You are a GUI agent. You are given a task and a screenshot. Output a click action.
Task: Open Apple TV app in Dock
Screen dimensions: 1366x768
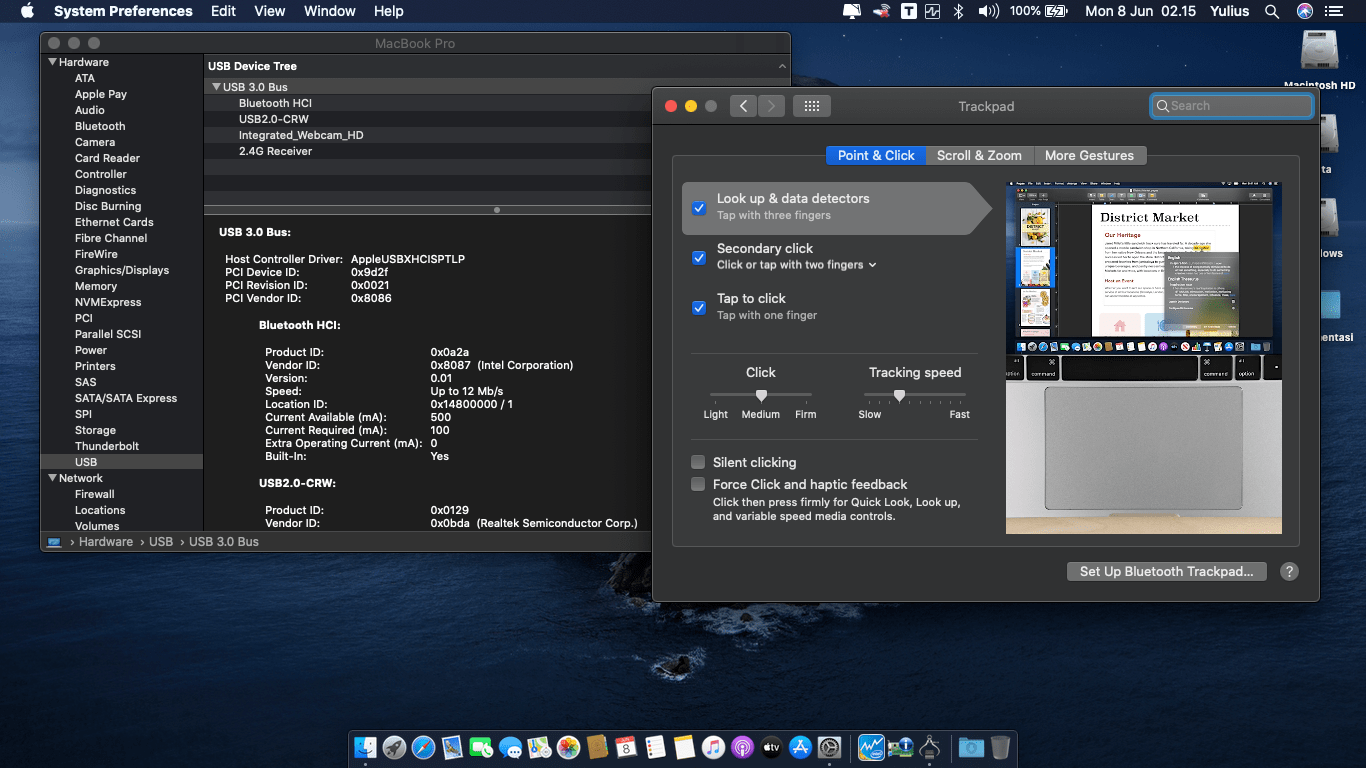[x=771, y=747]
